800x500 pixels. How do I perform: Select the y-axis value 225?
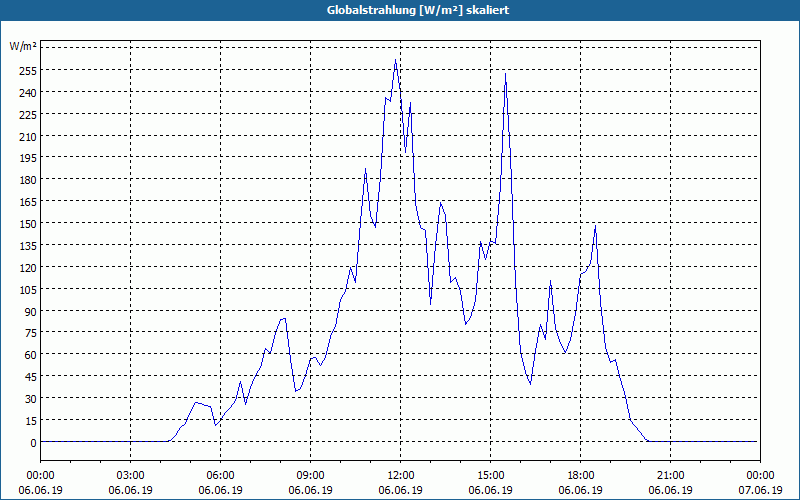pyautogui.click(x=28, y=114)
